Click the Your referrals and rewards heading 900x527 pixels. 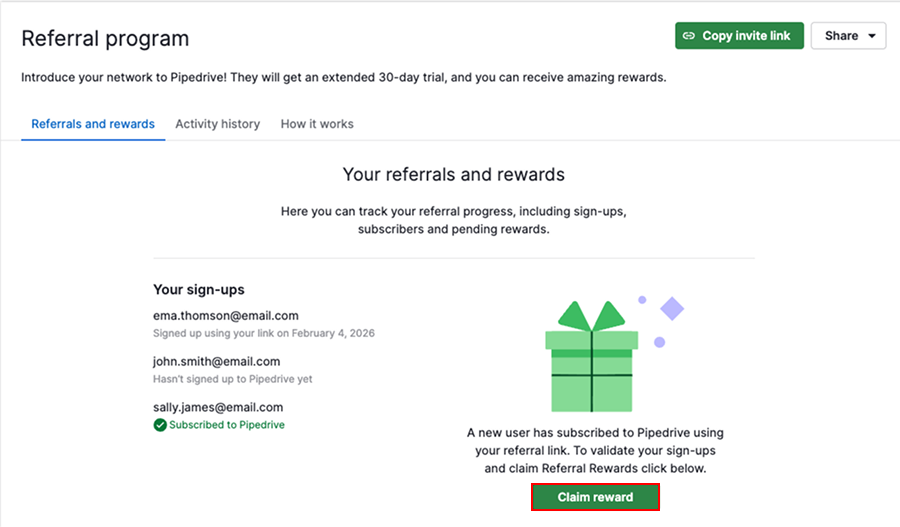[453, 175]
